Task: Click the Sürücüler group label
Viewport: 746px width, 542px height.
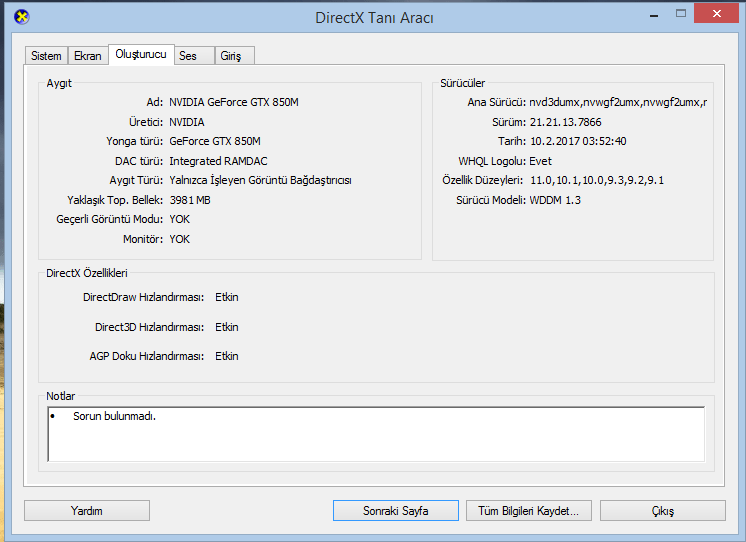Action: [462, 83]
